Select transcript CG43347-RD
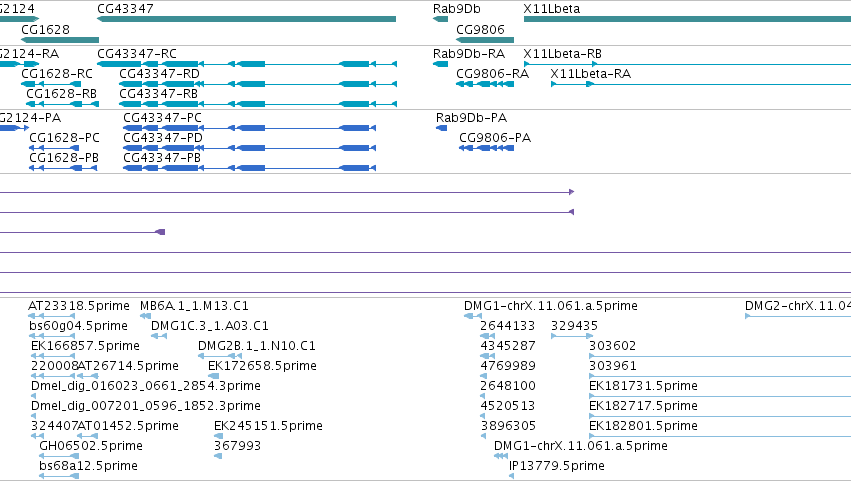Image resolution: width=851 pixels, height=481 pixels. (258, 84)
